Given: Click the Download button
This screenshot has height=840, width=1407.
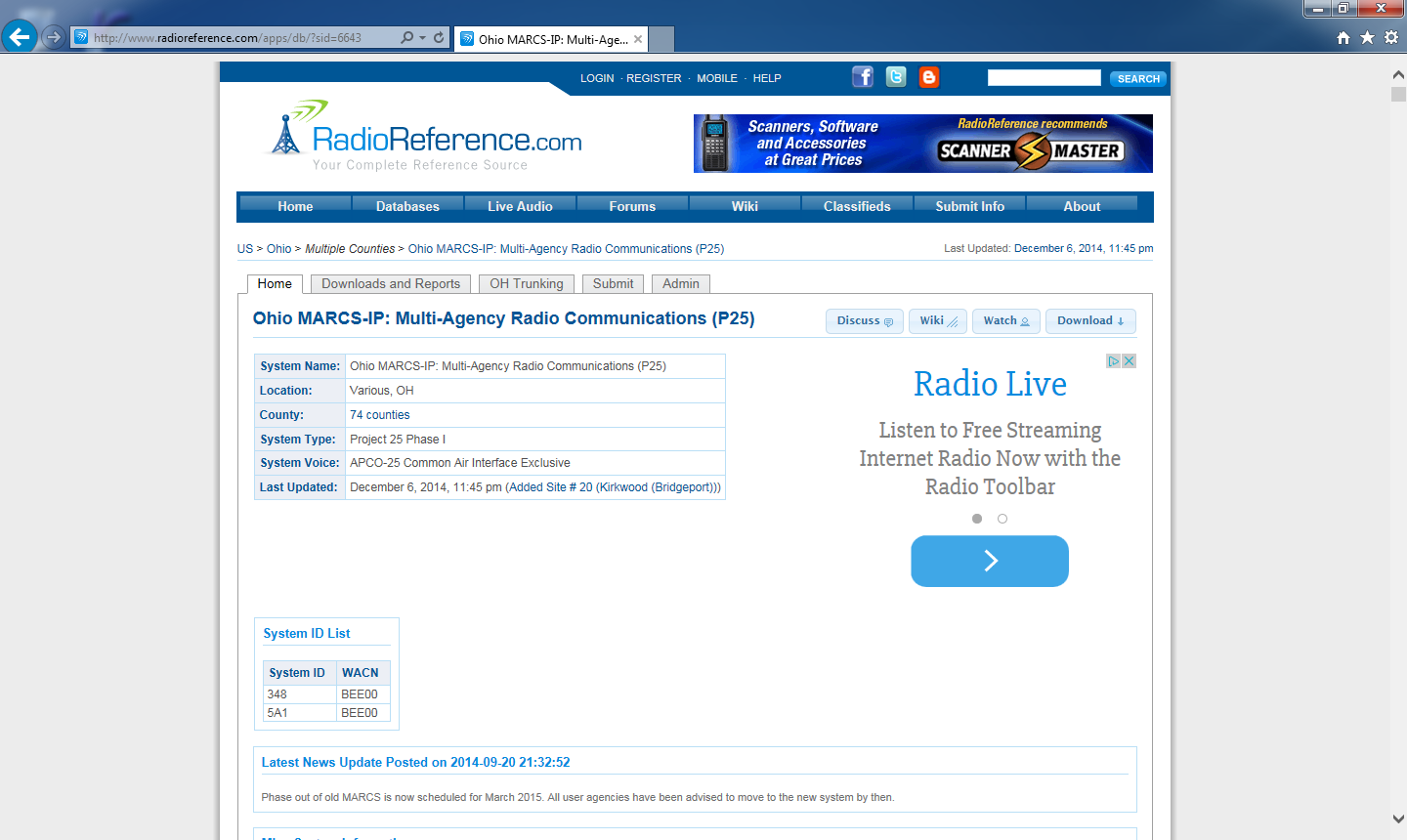Looking at the screenshot, I should pos(1090,321).
